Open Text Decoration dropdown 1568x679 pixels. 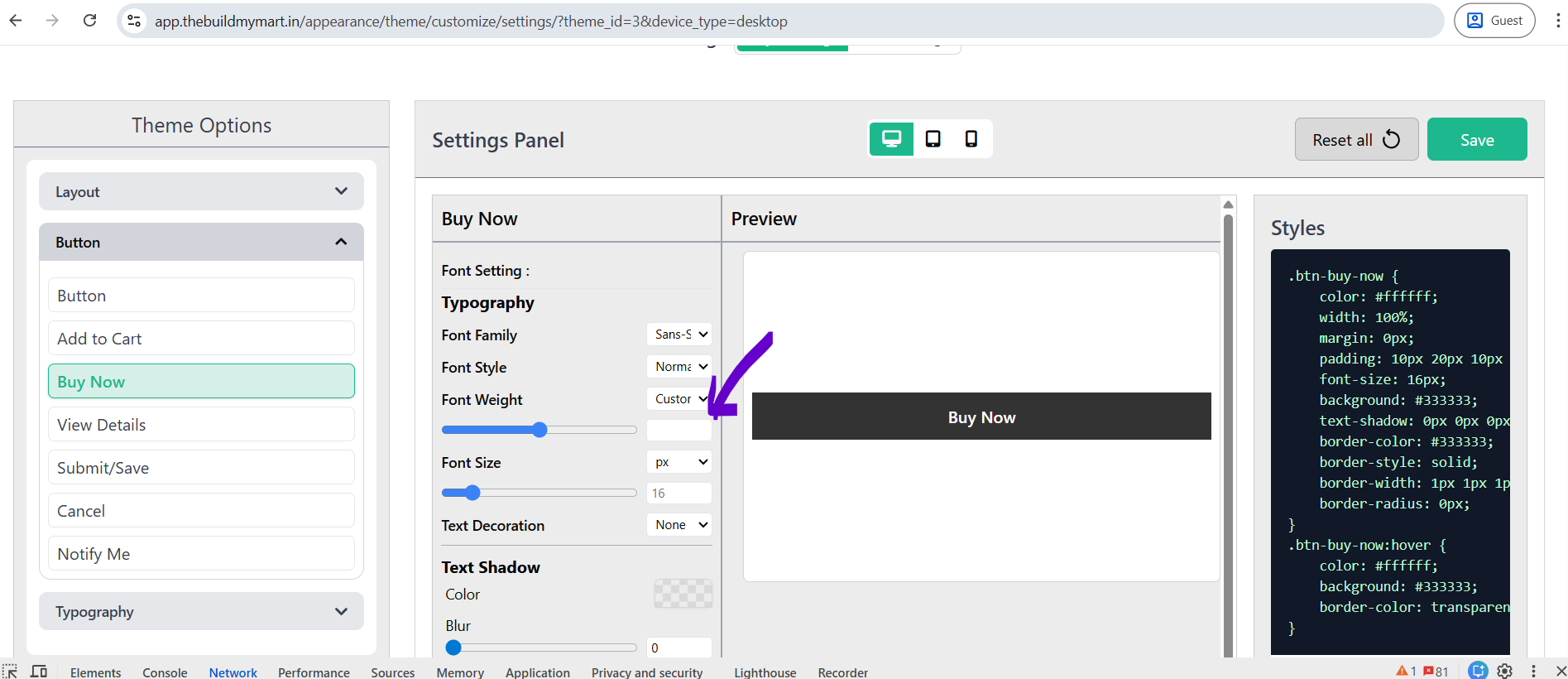click(x=679, y=524)
